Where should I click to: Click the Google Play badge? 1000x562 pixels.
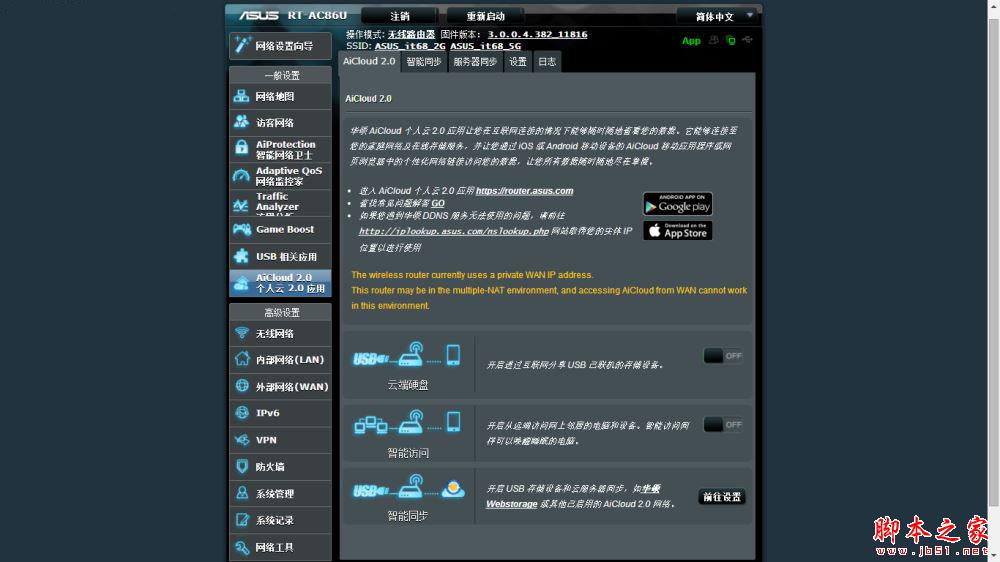(677, 203)
